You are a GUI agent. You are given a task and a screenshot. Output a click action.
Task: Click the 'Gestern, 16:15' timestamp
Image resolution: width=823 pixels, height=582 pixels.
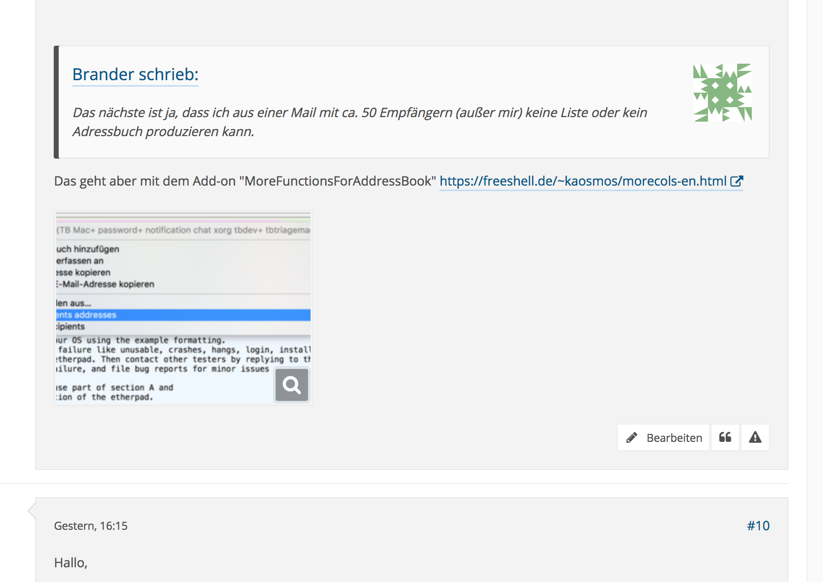[91, 526]
